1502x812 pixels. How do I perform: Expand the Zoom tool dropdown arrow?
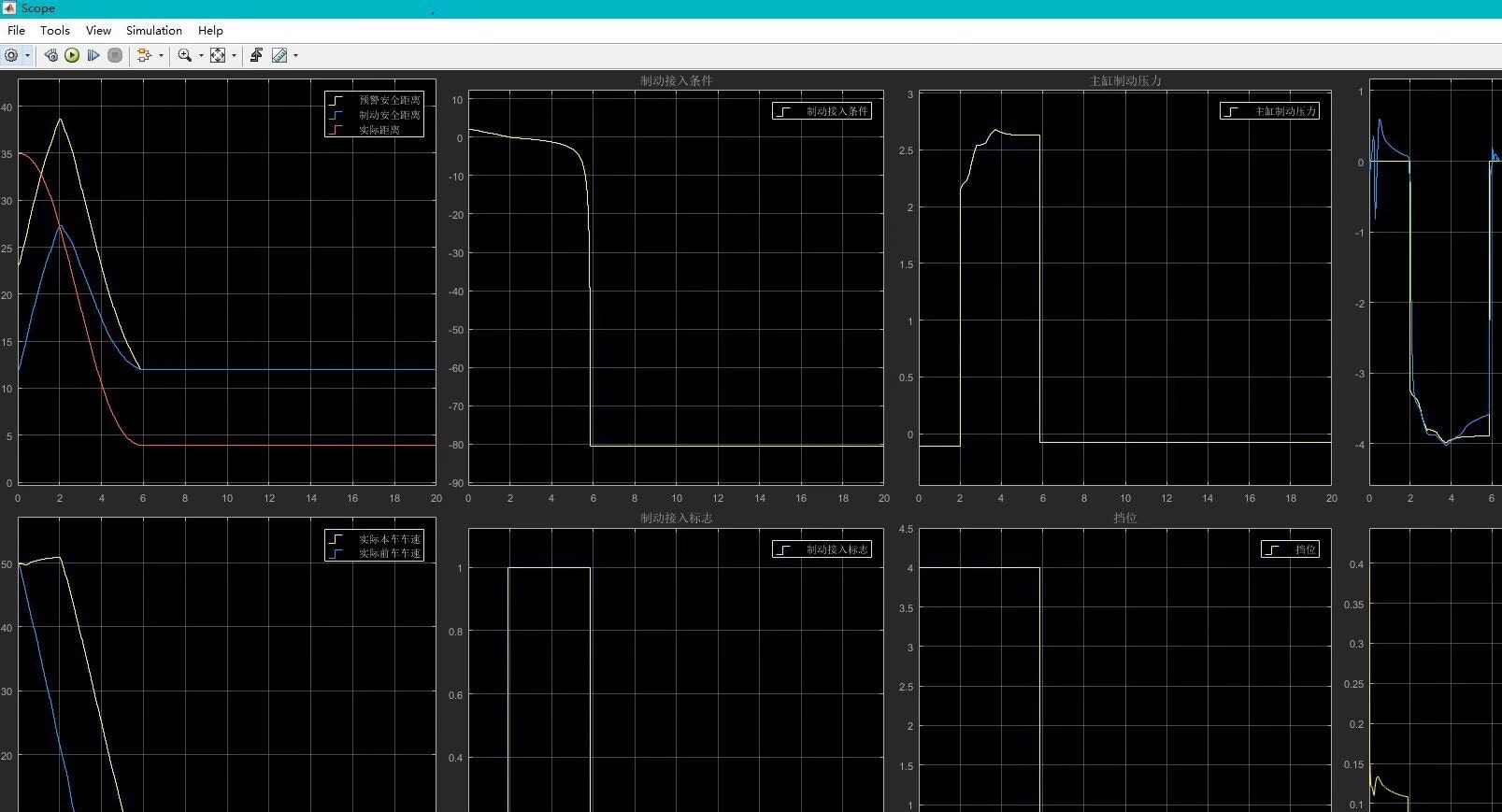click(201, 56)
